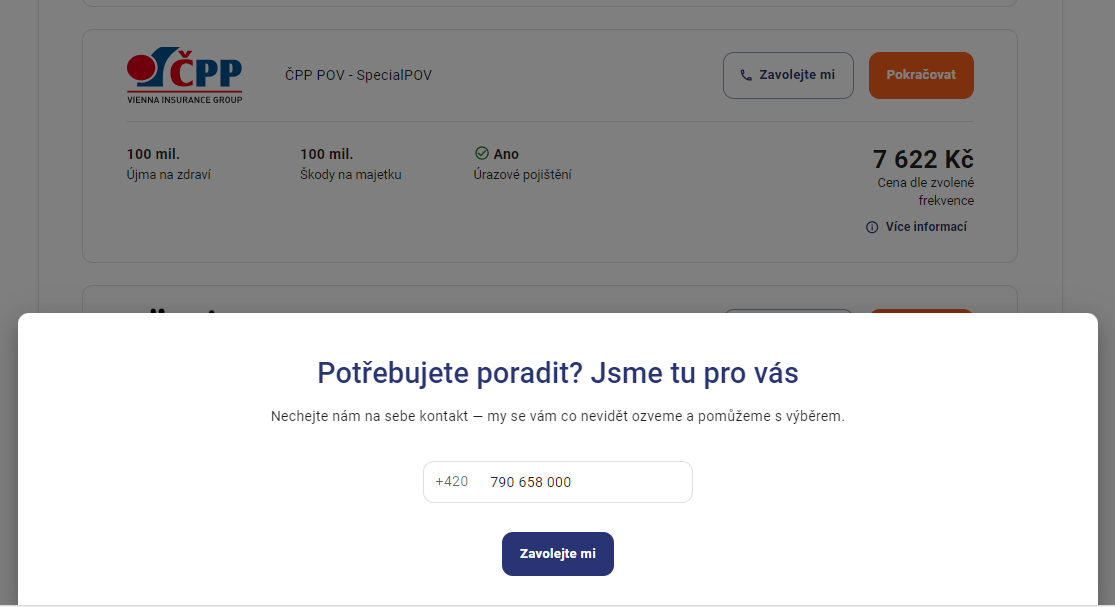Click the Škody na majetku coverage value
Image resolution: width=1115 pixels, height=607 pixels.
pyautogui.click(x=326, y=154)
